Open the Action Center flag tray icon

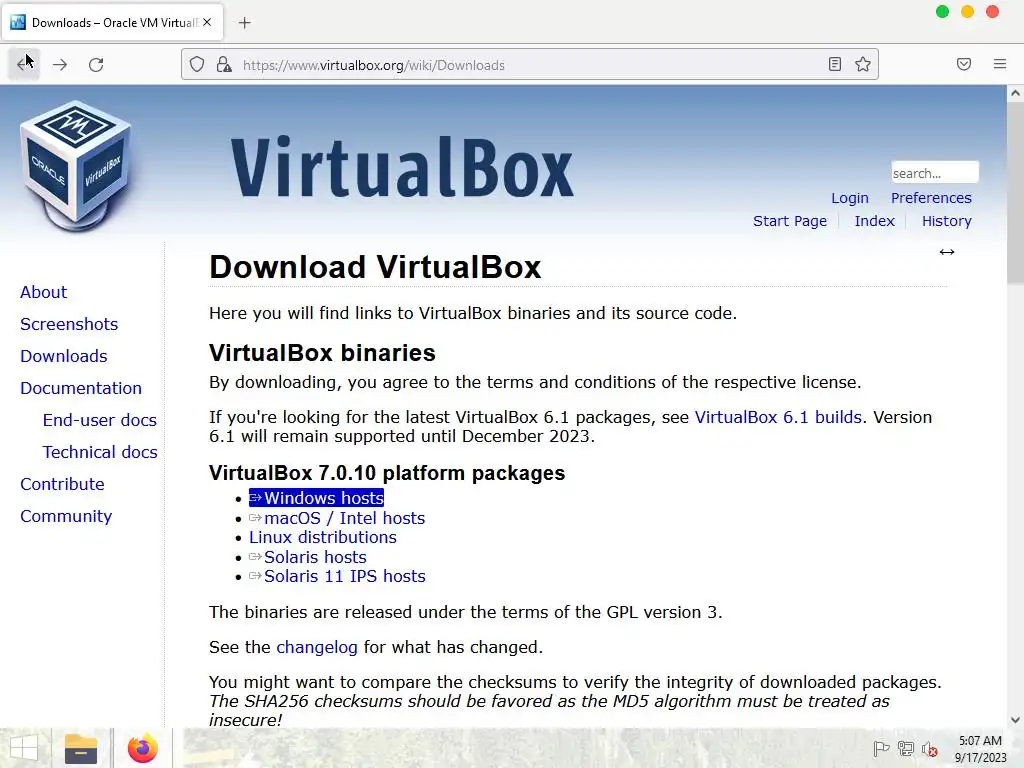tap(881, 749)
